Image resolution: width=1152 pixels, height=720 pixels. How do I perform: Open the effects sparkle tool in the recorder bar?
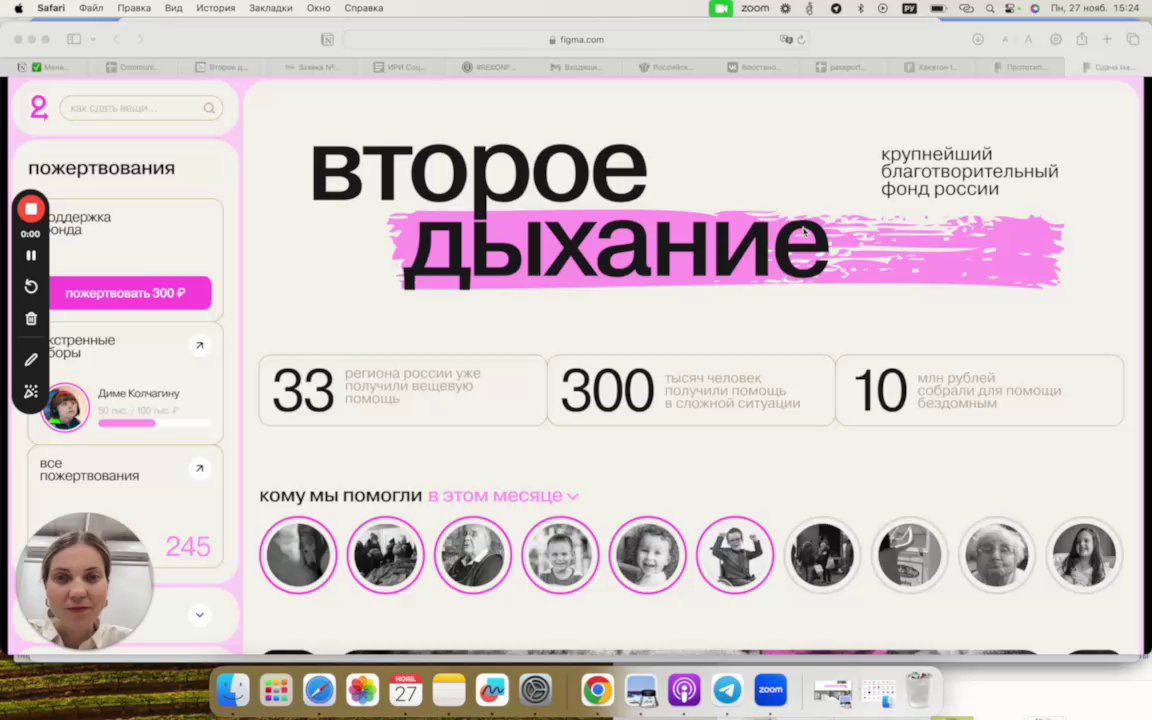point(31,392)
